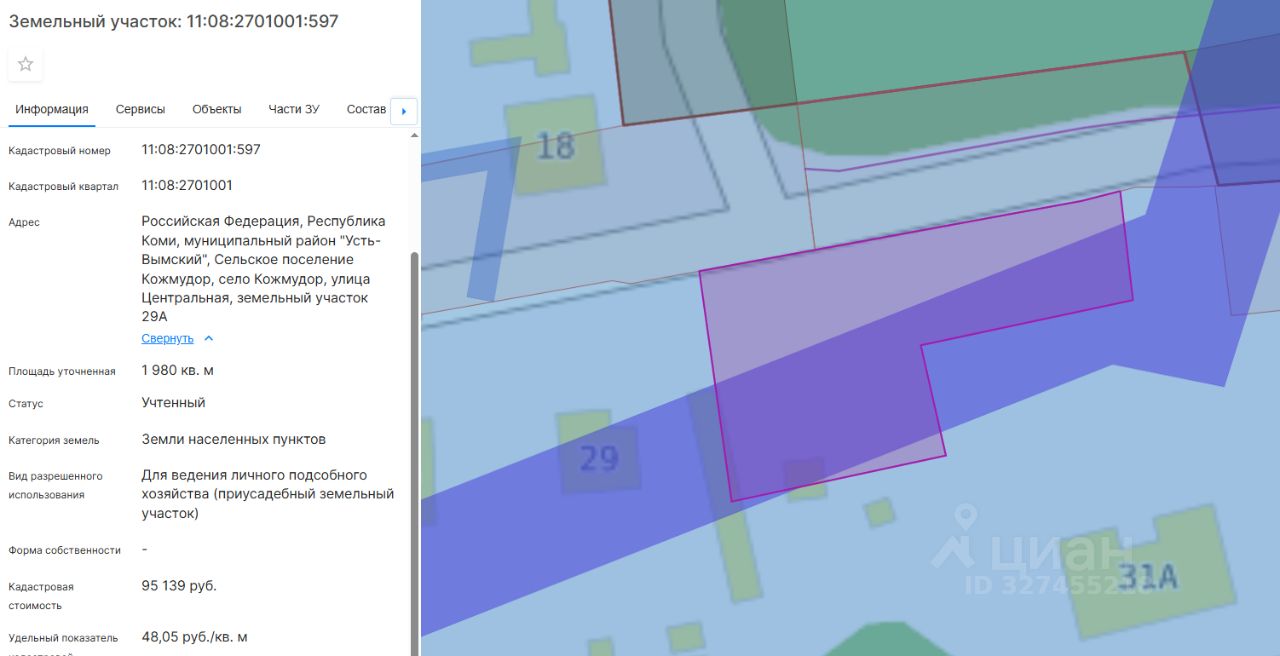Click the info panel vertical scrollbar
Image resolution: width=1280 pixels, height=656 pixels.
tap(415, 454)
